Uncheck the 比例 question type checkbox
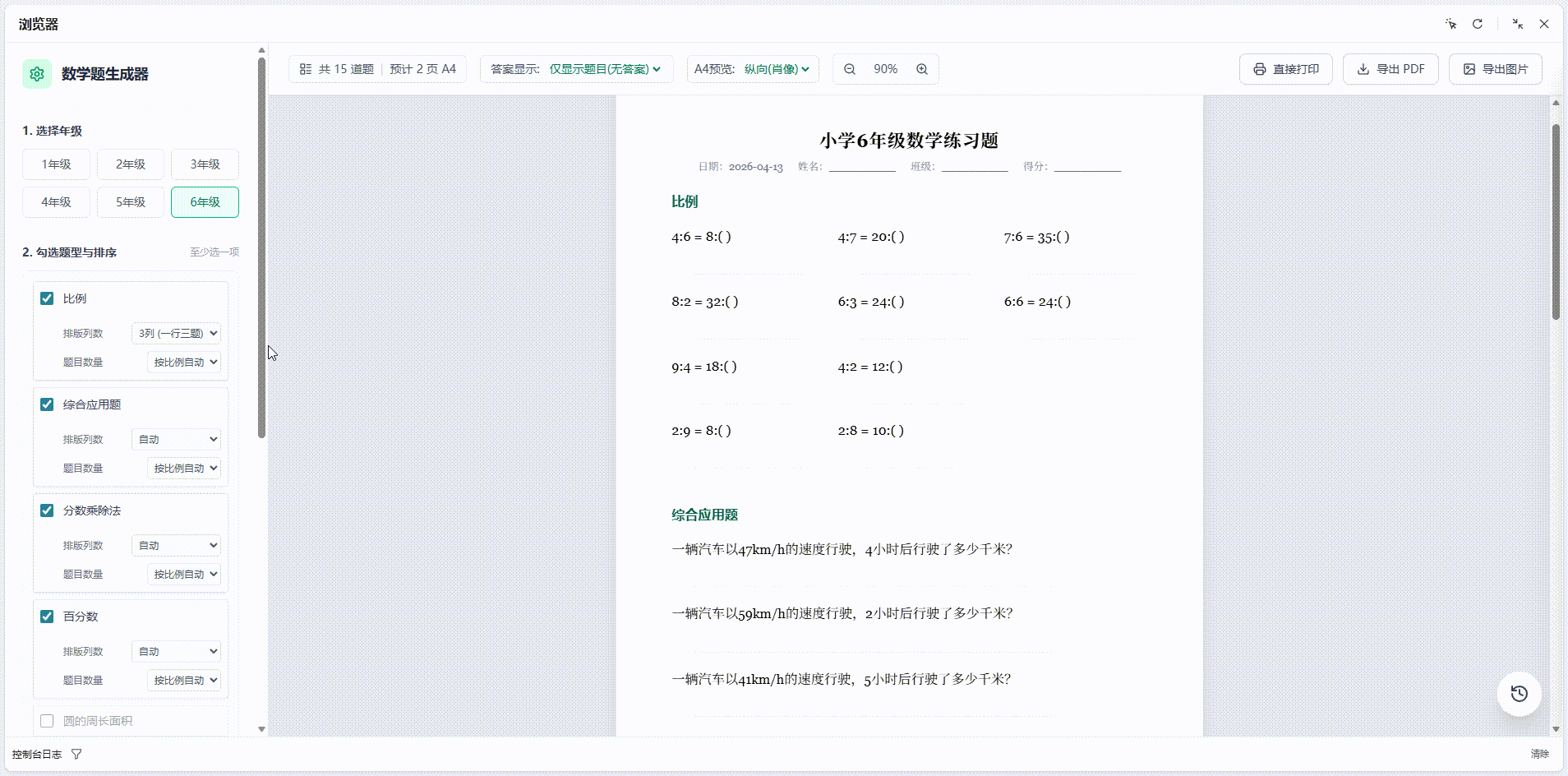Viewport: 1568px width, 776px height. click(47, 298)
